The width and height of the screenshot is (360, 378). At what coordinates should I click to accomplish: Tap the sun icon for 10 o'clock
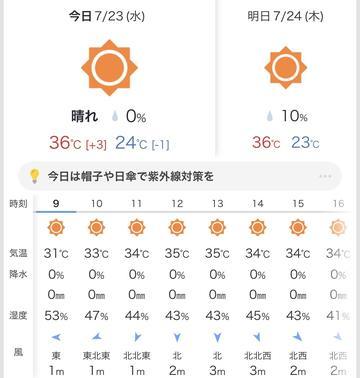(x=96, y=228)
